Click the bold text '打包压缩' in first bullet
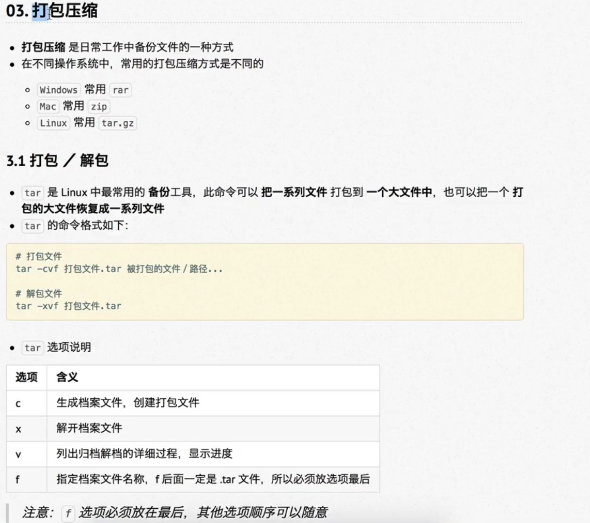The width and height of the screenshot is (590, 523). coord(43,47)
